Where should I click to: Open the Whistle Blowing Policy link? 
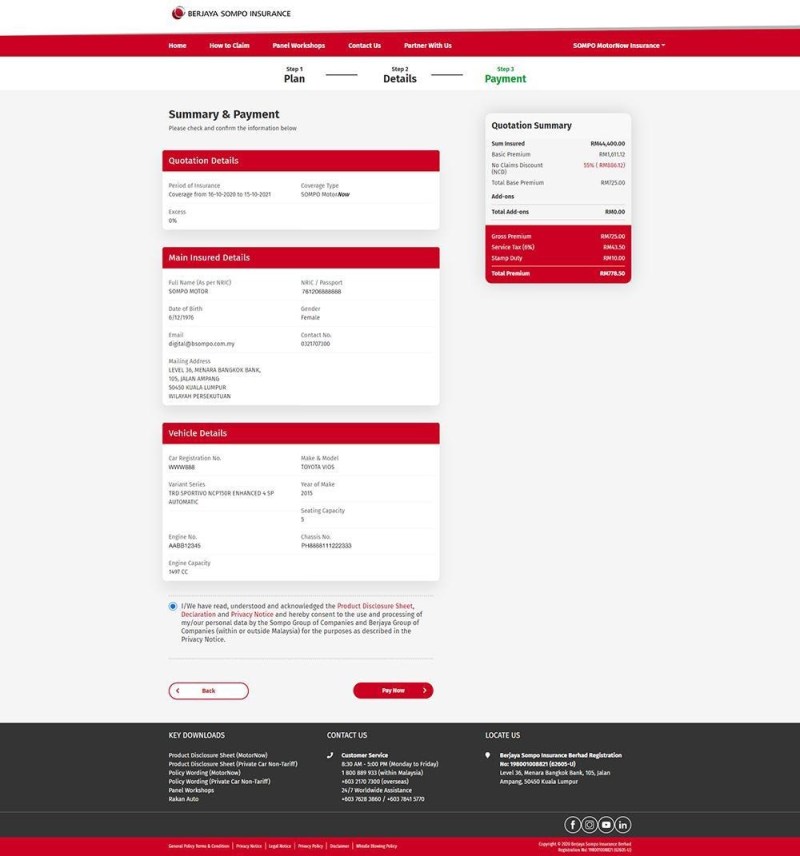coord(376,846)
